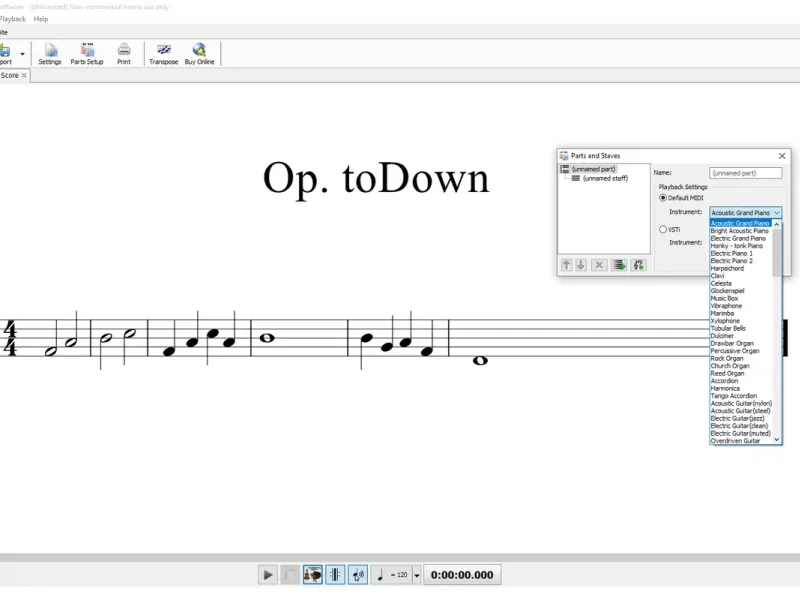Viewport: 800px width, 600px height.
Task: Open the Transpose tool
Action: [163, 54]
